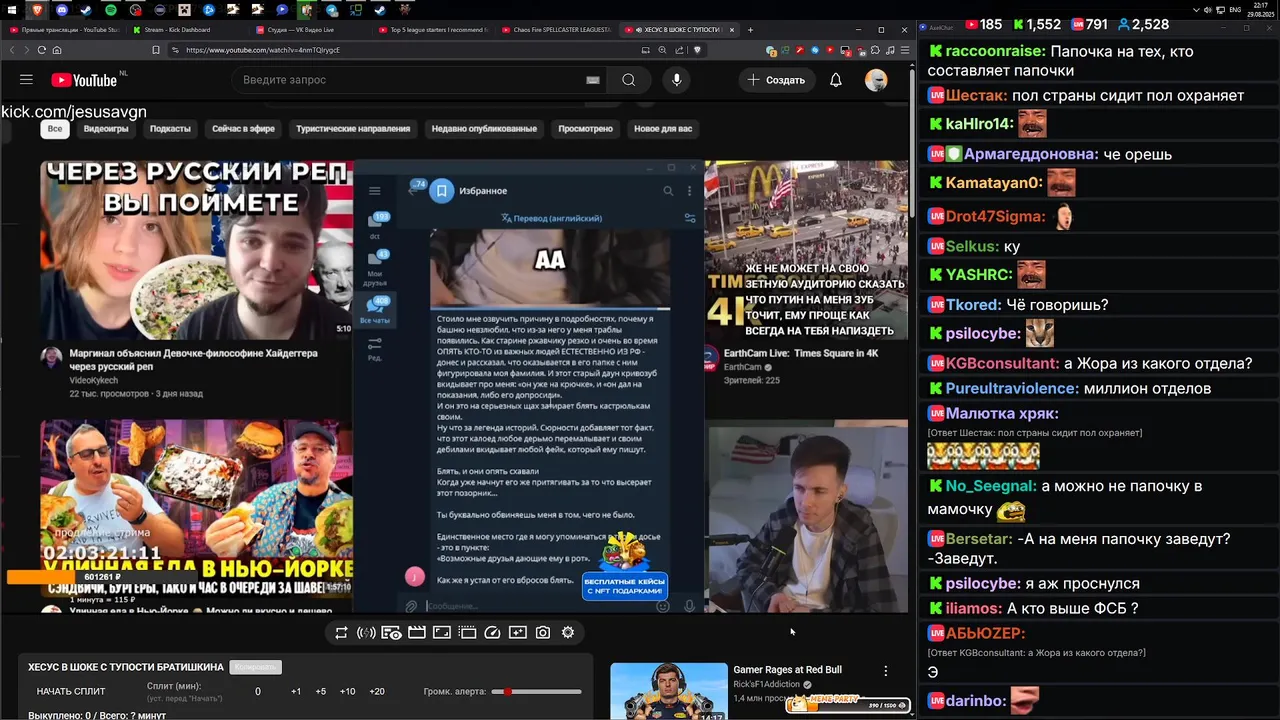The image size is (1280, 720).
Task: Click the playlist eye icon in toolbar
Action: 391,632
